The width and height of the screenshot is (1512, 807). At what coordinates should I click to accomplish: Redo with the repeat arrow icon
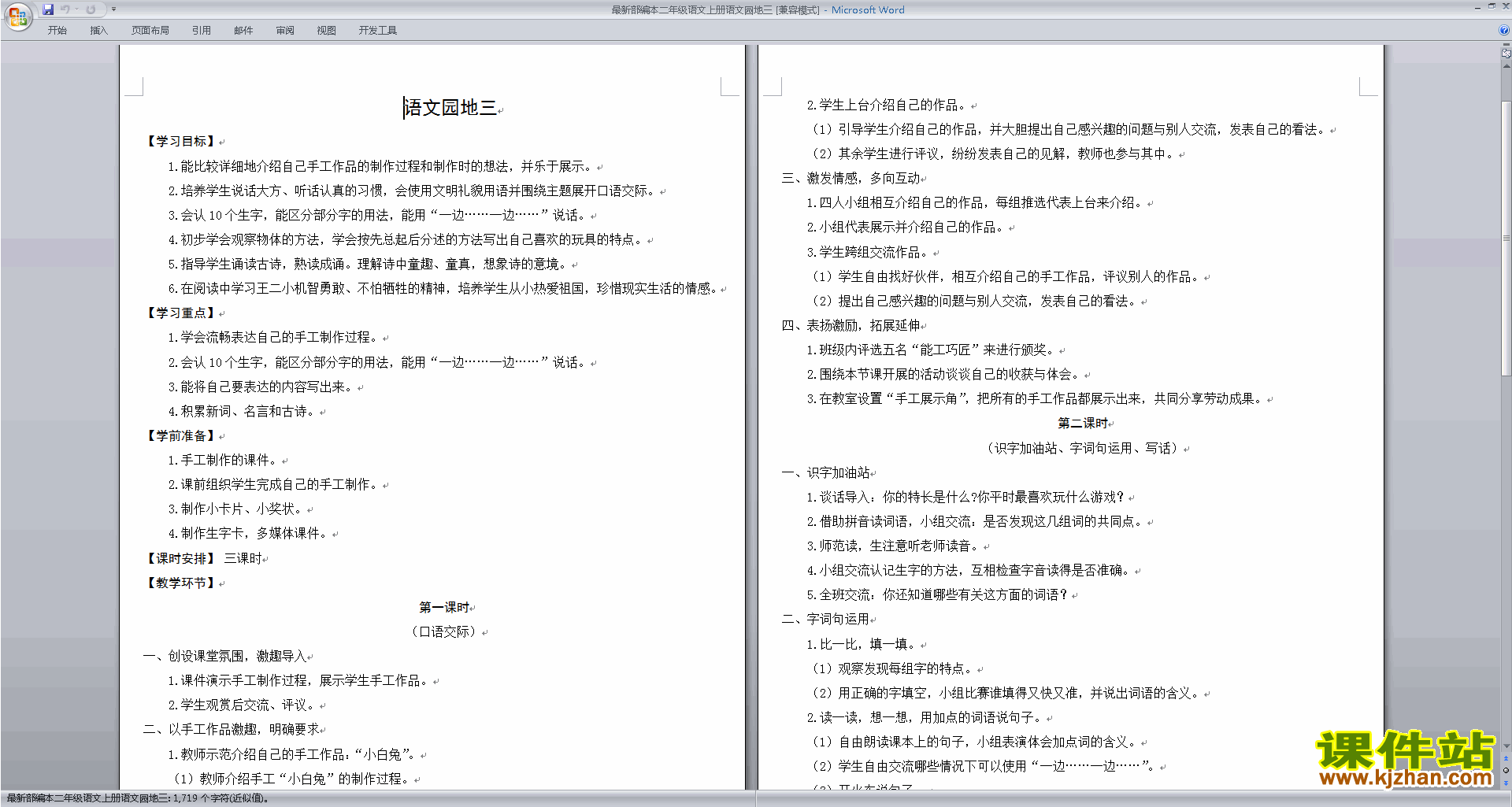[x=91, y=9]
